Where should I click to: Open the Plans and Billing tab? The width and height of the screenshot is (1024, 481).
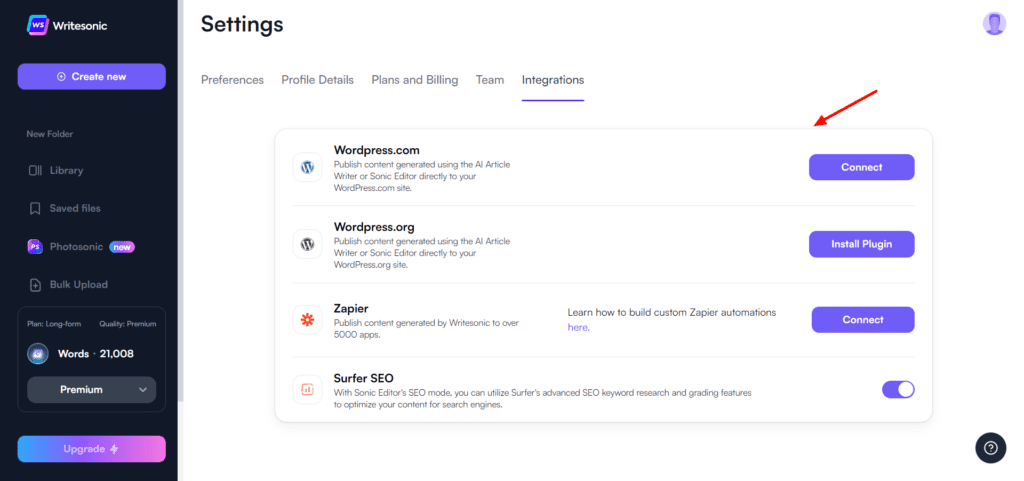(414, 80)
